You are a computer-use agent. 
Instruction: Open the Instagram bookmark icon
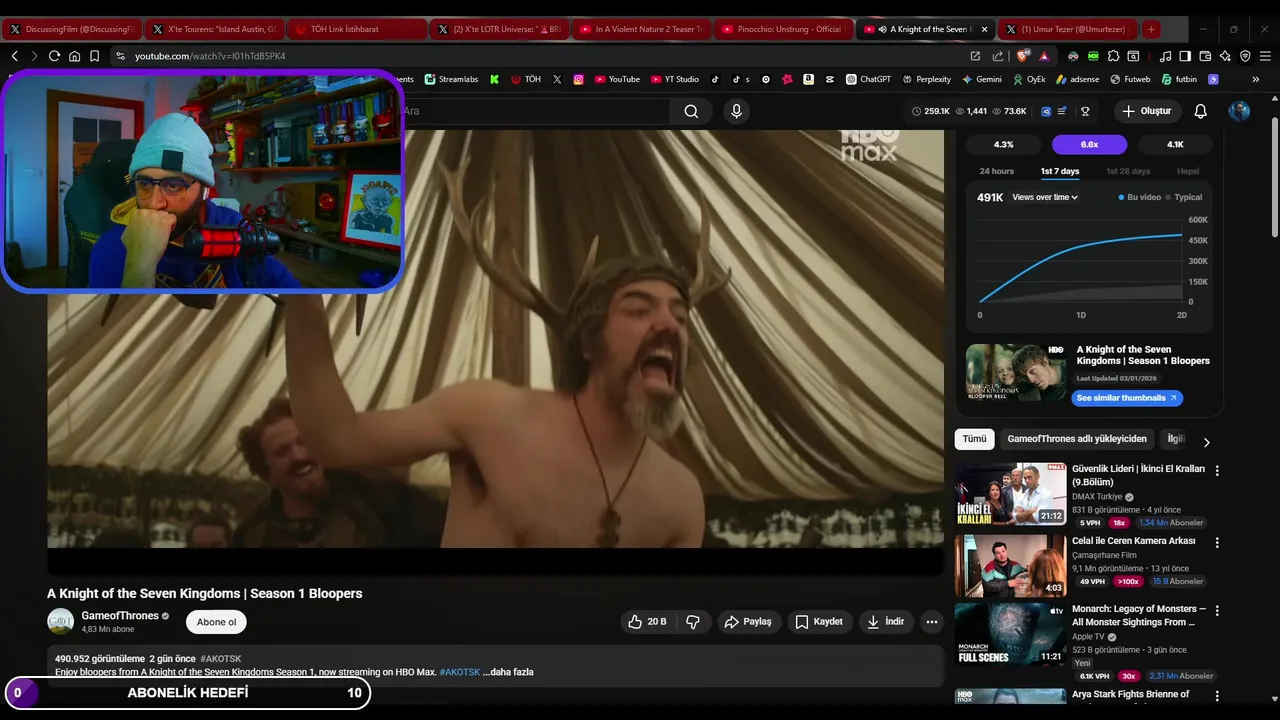(578, 79)
